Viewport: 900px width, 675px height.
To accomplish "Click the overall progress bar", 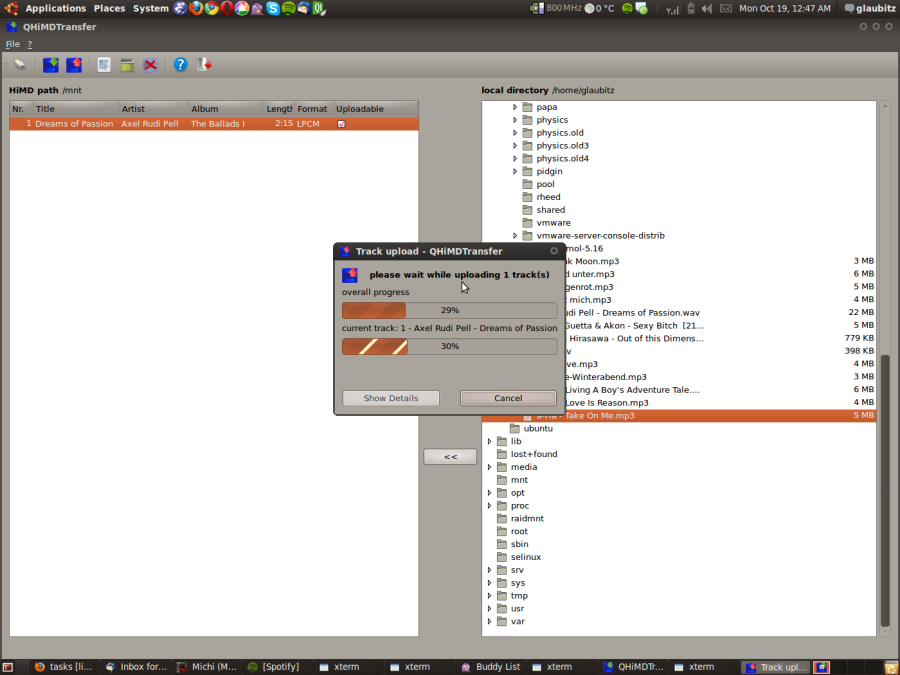I will point(449,311).
